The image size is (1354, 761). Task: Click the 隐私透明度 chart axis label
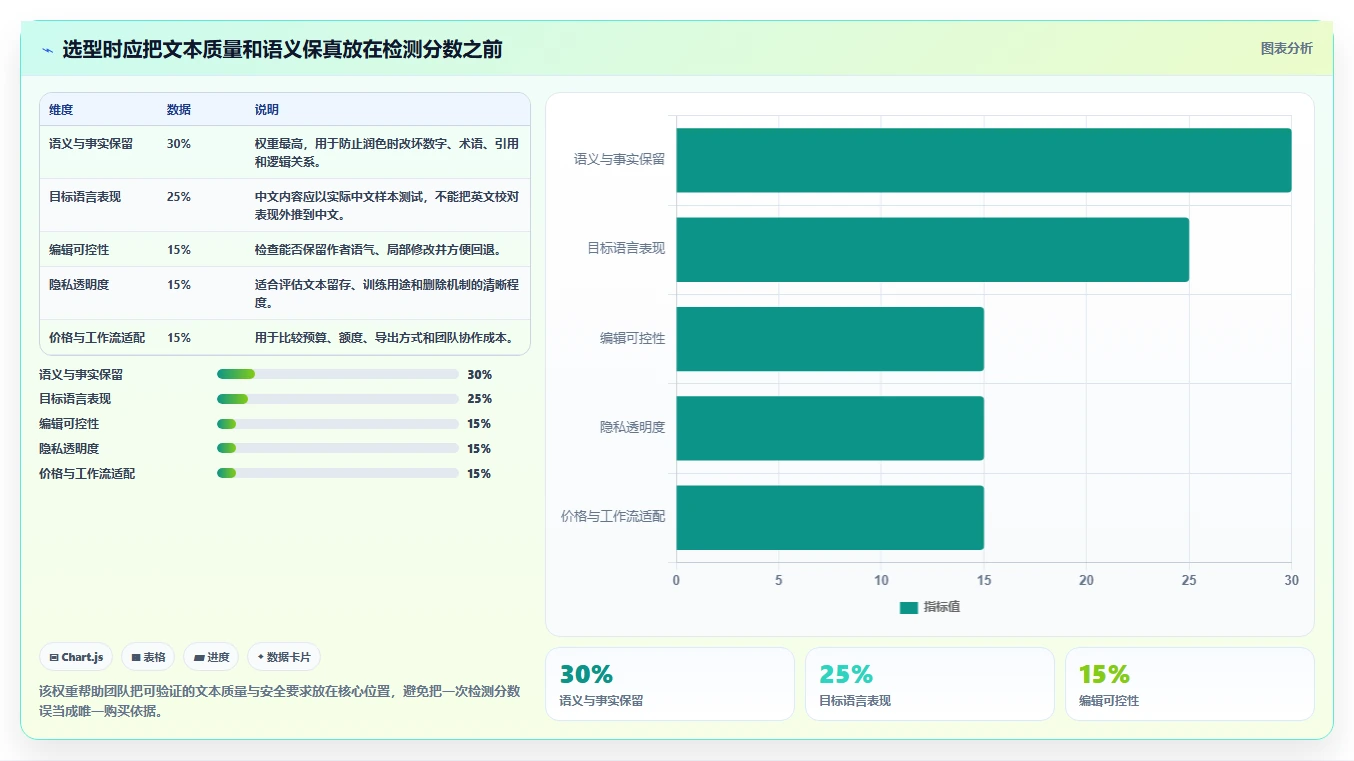point(632,427)
